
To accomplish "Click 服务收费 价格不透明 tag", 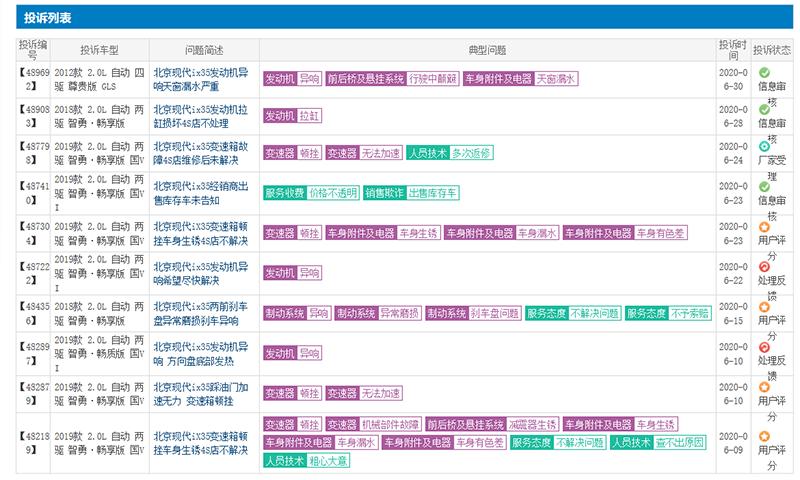I will click(311, 193).
